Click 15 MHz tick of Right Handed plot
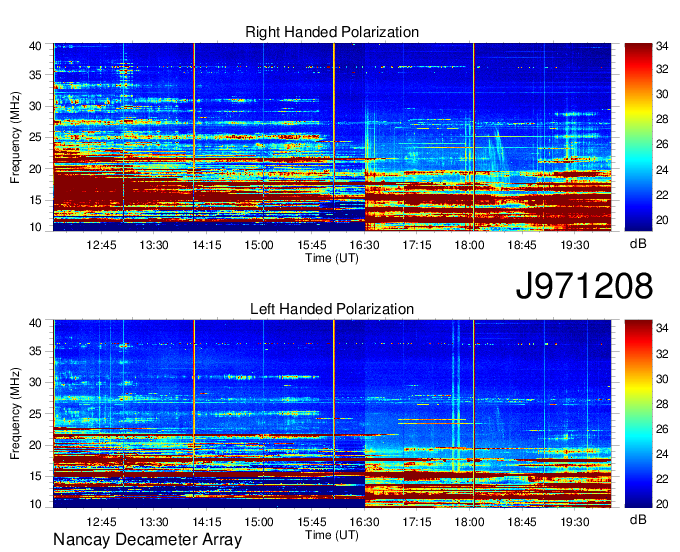The height and width of the screenshot is (552, 680). [x=35, y=200]
